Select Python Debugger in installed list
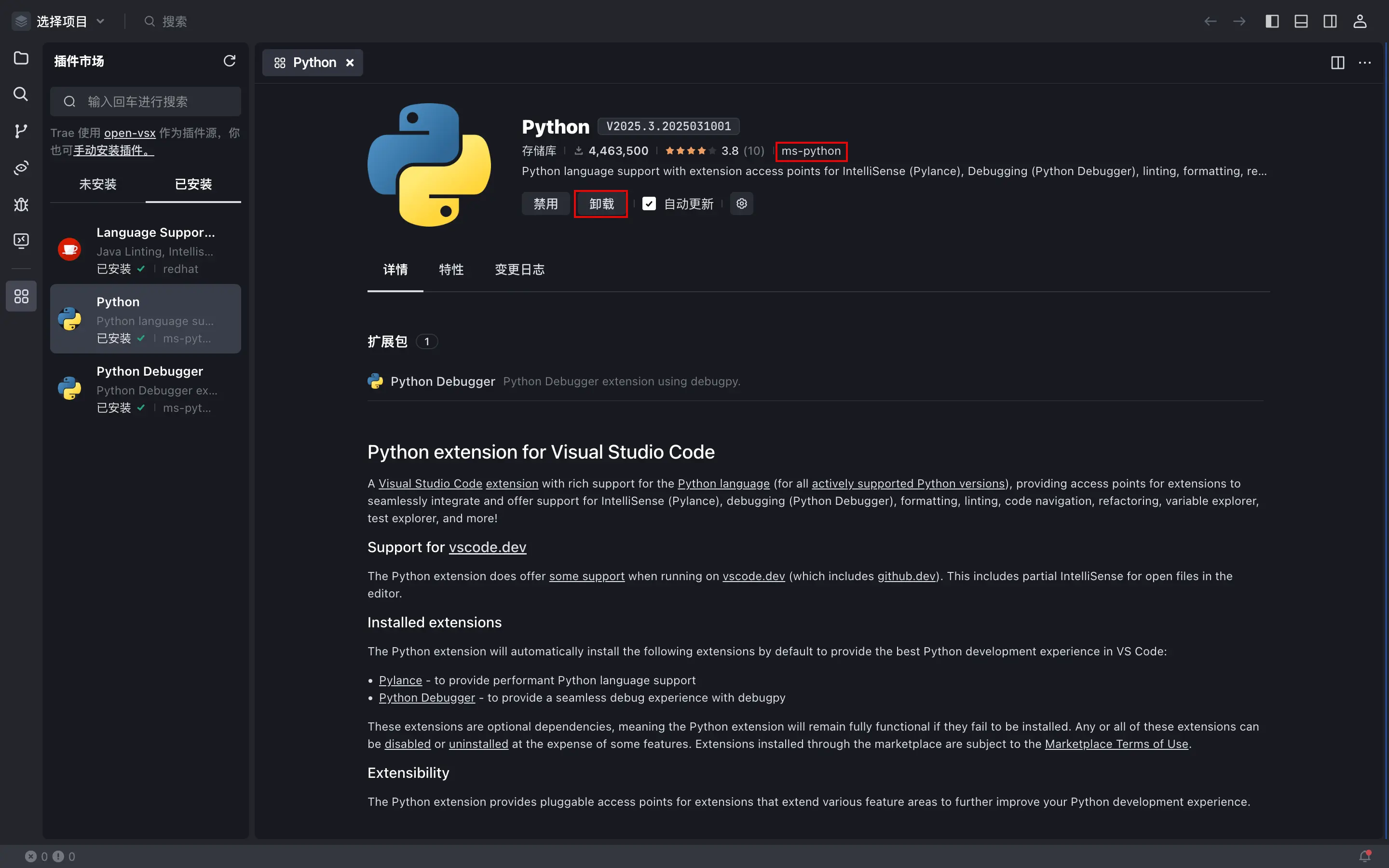The height and width of the screenshot is (868, 1389). (x=145, y=389)
